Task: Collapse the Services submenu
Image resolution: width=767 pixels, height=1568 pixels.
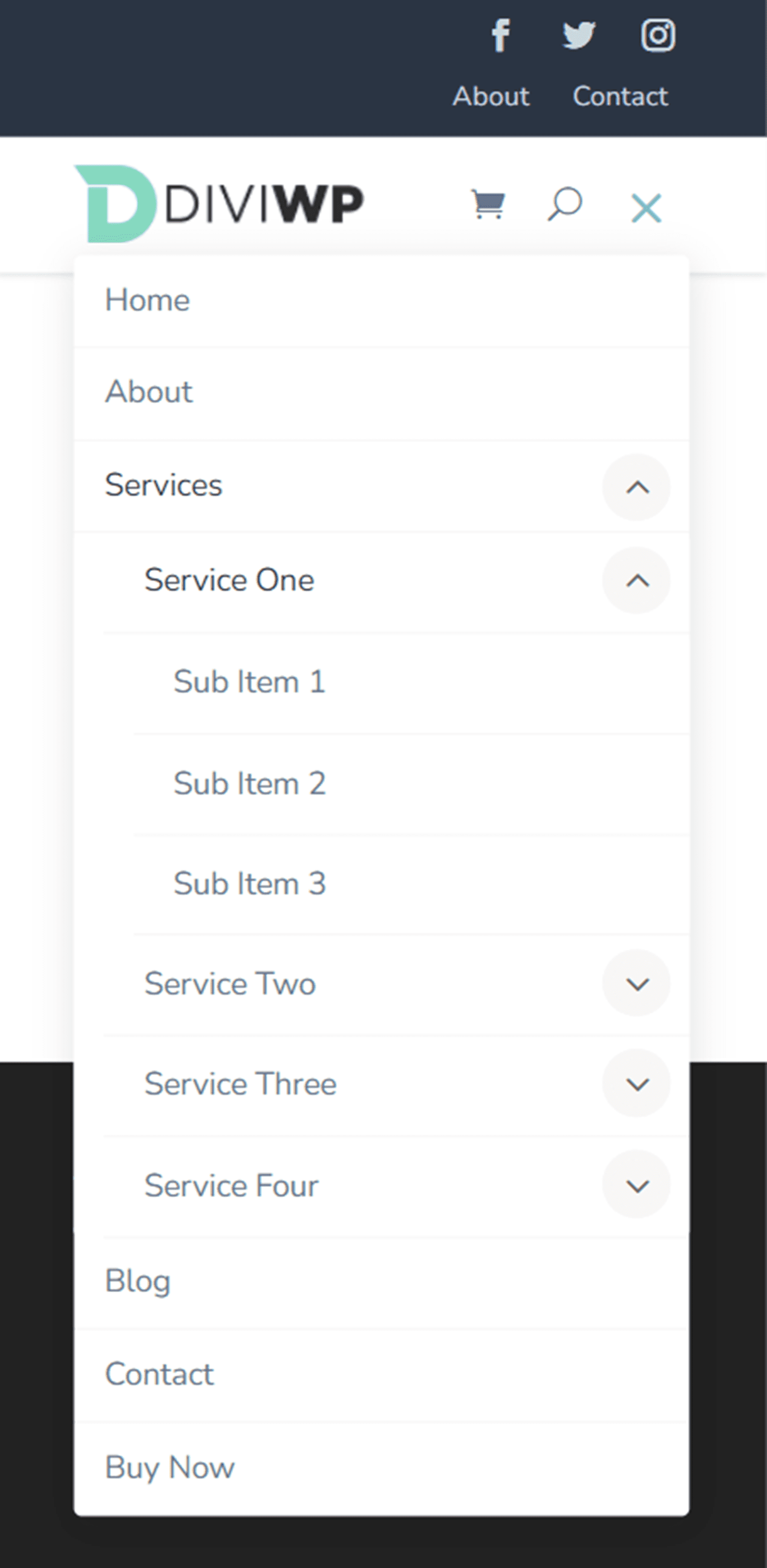Action: [637, 487]
